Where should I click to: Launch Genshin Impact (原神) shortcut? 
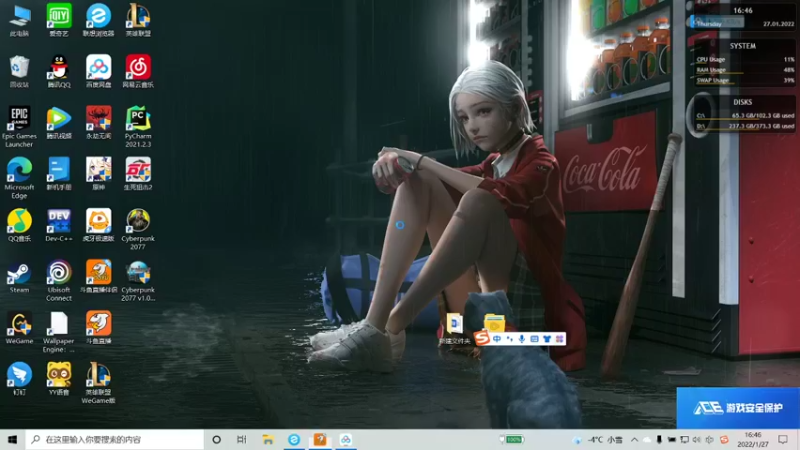[98, 174]
